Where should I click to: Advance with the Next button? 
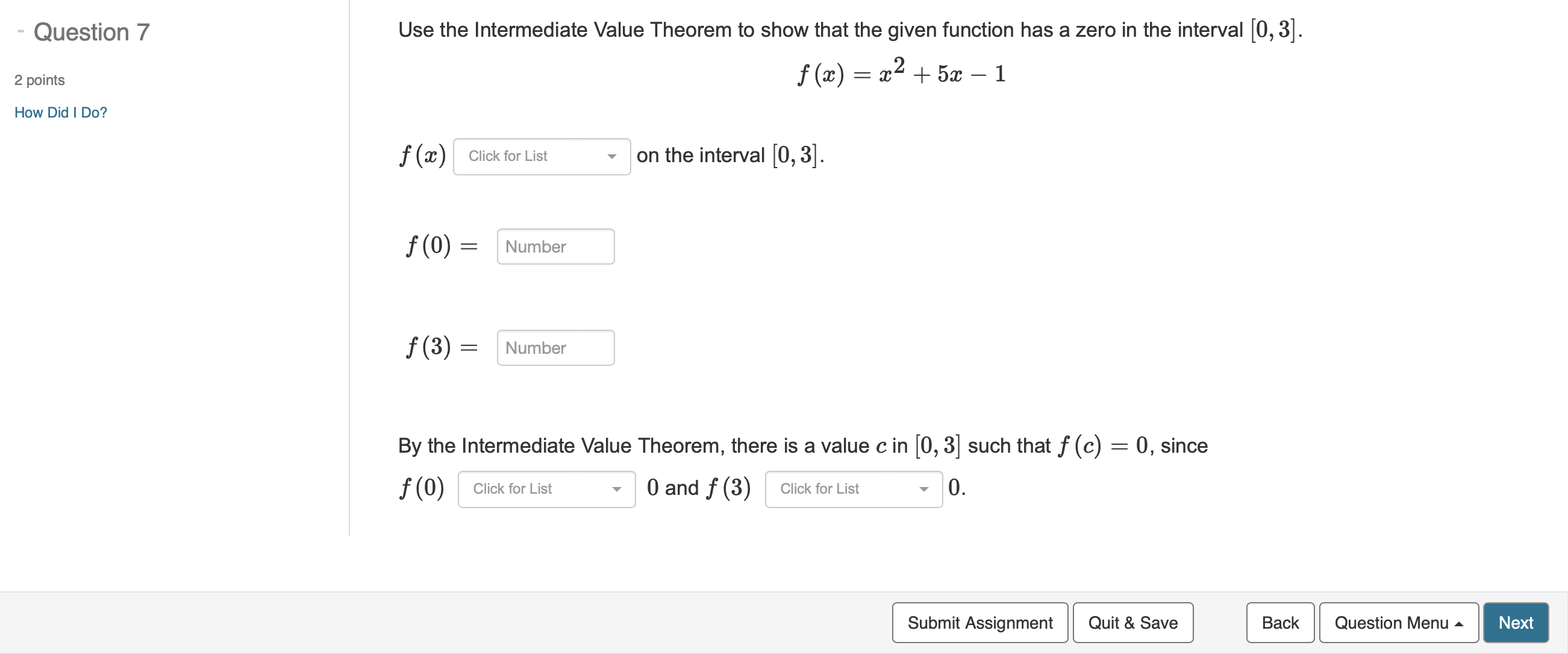1515,622
